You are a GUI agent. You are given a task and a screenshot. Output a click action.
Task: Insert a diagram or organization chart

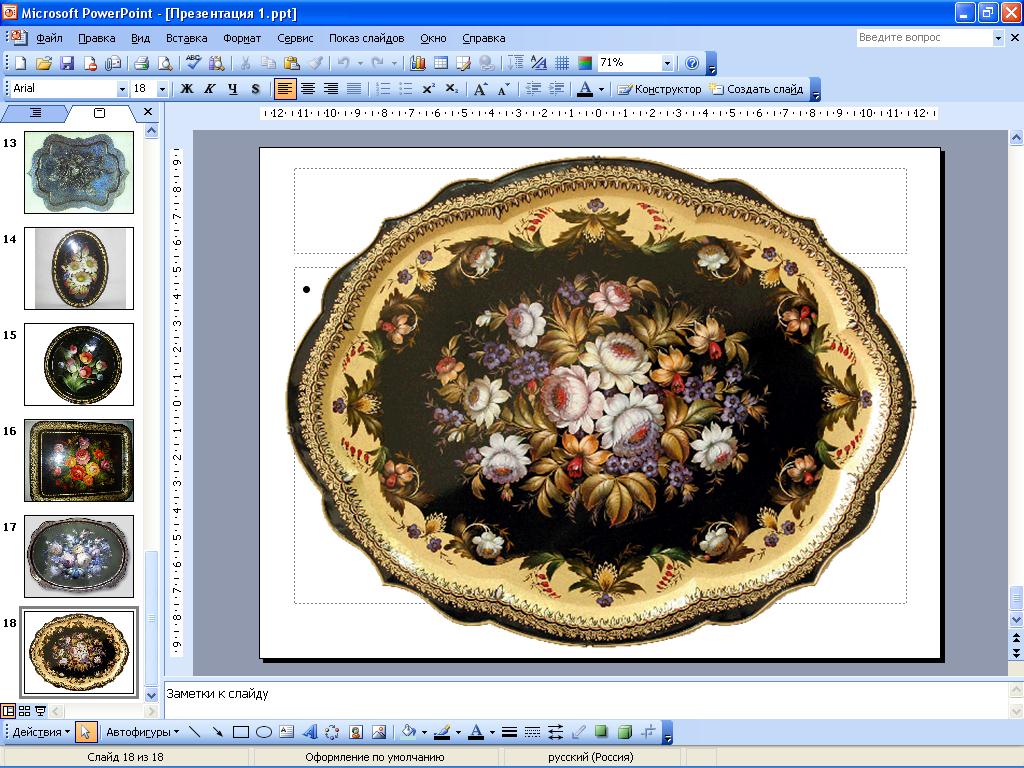[332, 732]
